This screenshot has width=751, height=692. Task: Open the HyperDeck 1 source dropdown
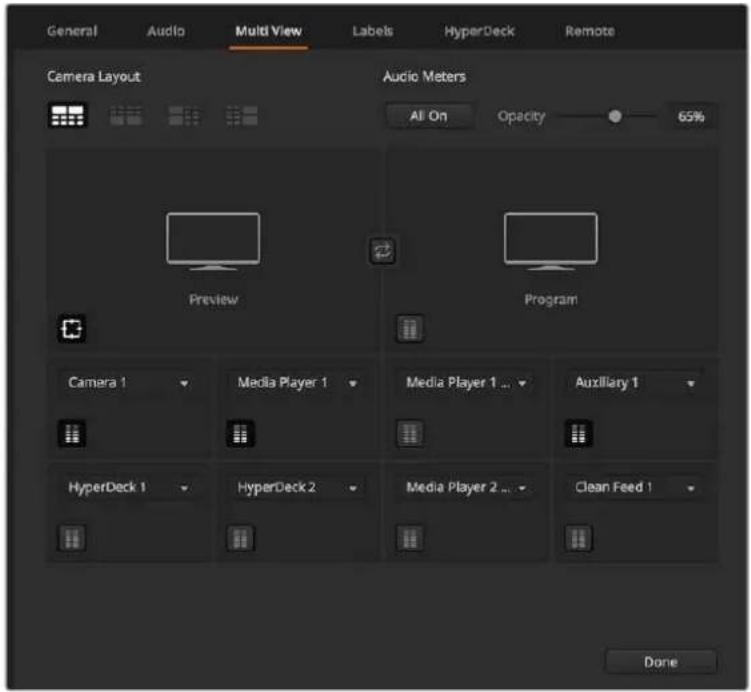click(x=129, y=488)
